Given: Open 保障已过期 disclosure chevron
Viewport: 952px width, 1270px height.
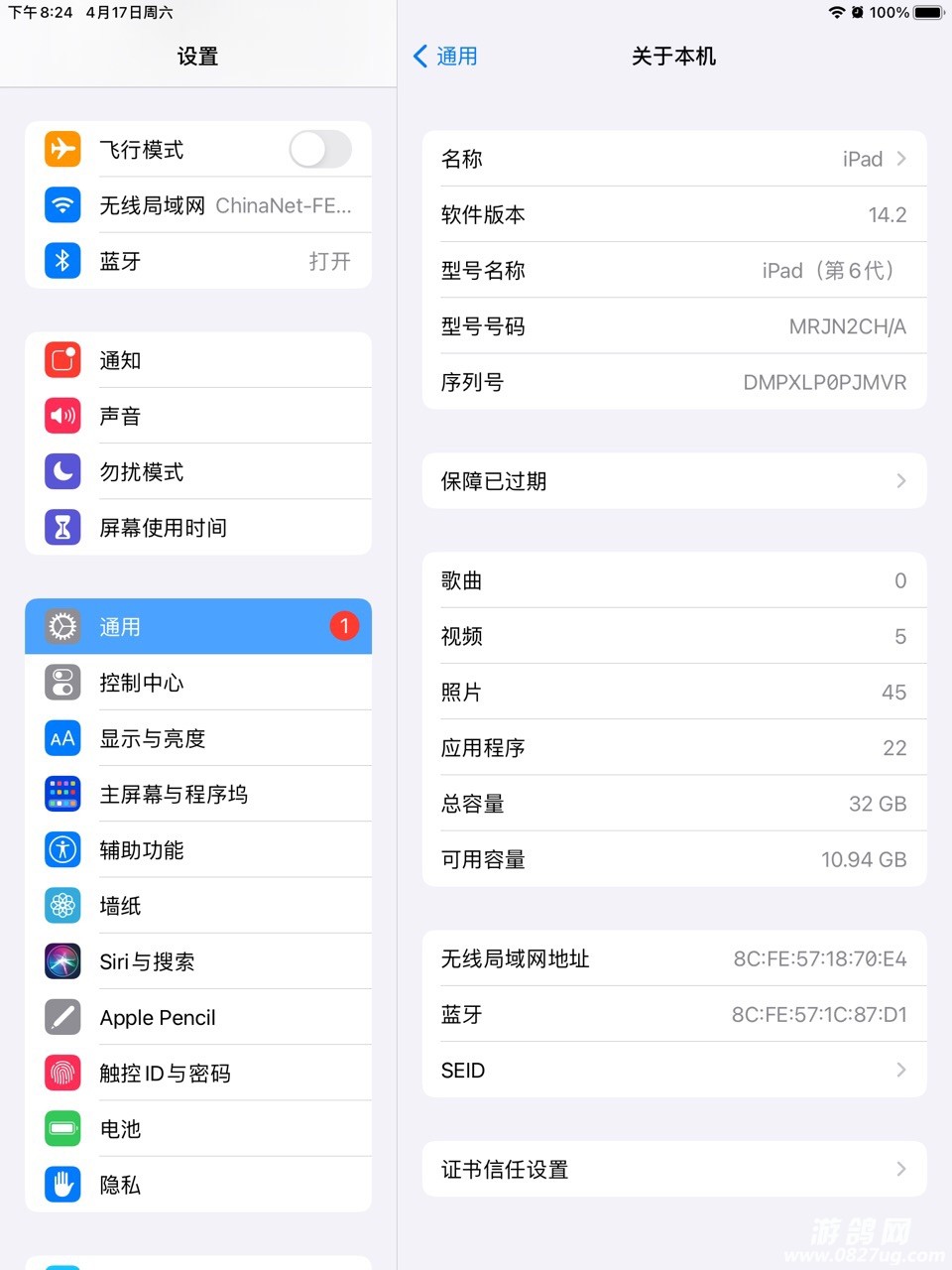Looking at the screenshot, I should point(900,481).
